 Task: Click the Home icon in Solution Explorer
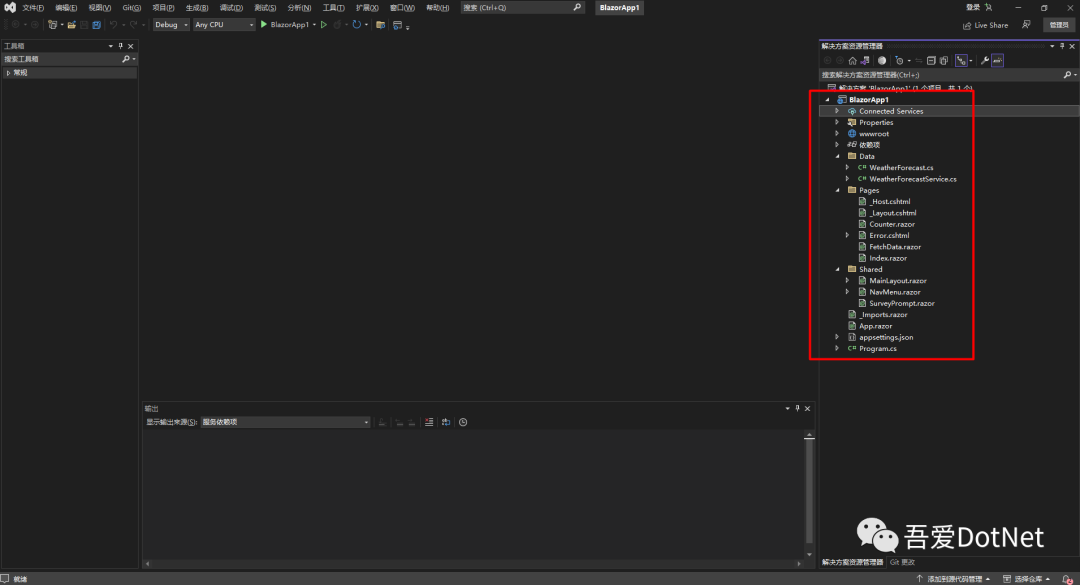pyautogui.click(x=853, y=61)
